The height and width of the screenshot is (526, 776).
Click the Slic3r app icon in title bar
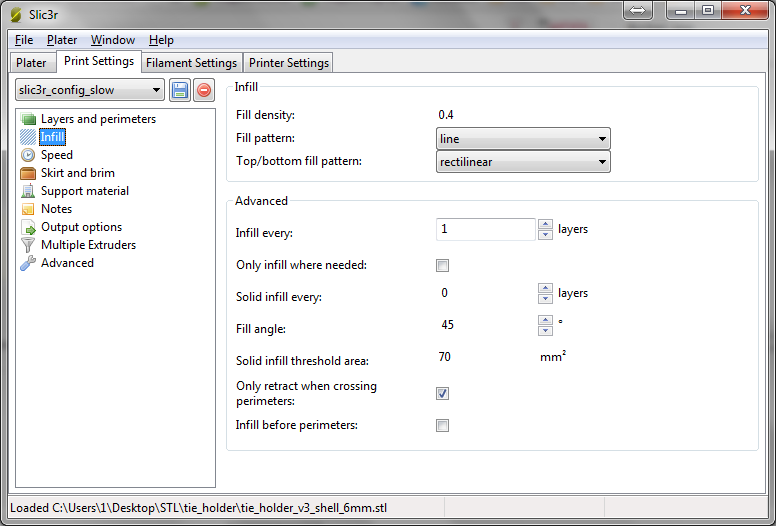[x=16, y=14]
